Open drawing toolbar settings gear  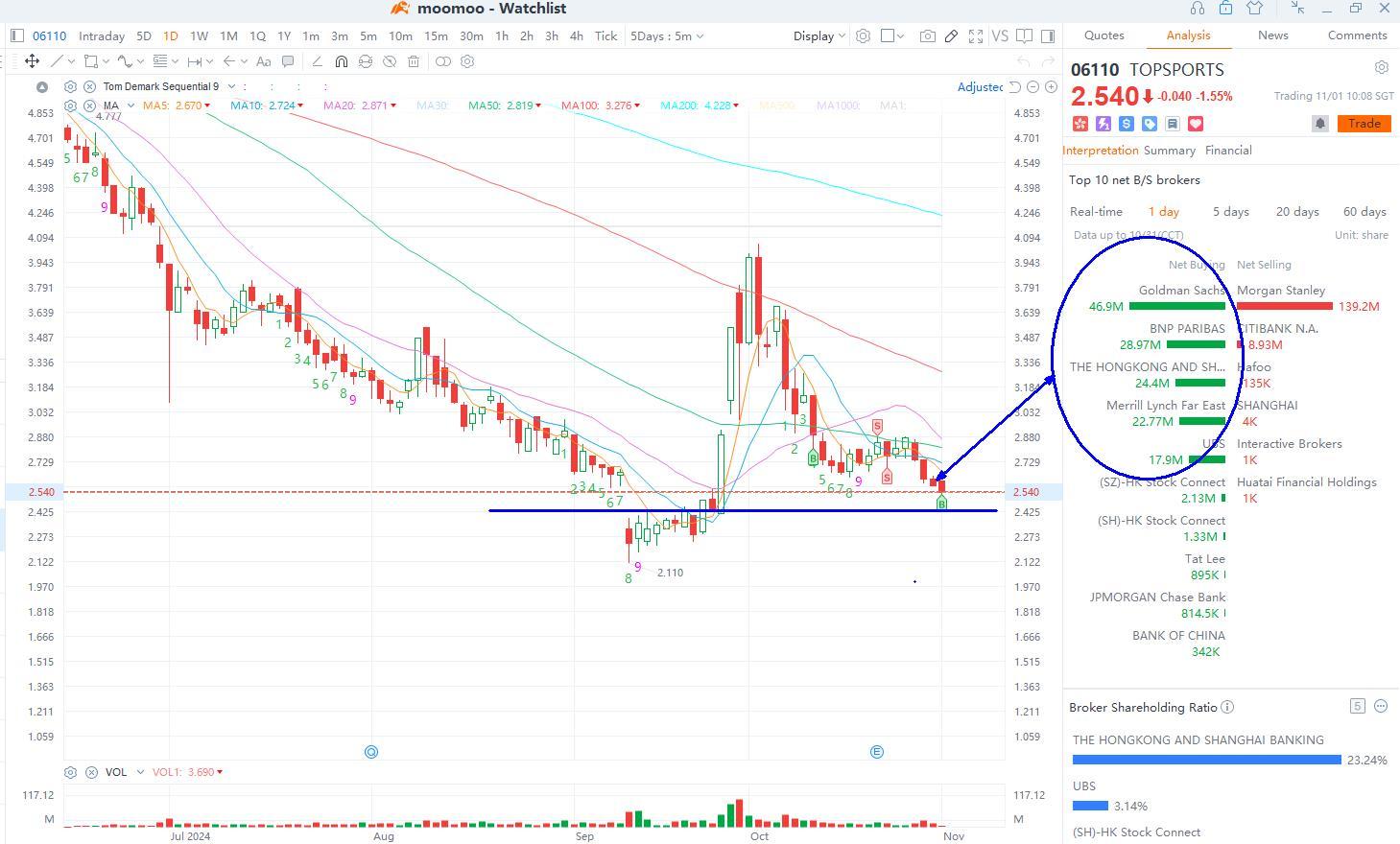pyautogui.click(x=467, y=61)
